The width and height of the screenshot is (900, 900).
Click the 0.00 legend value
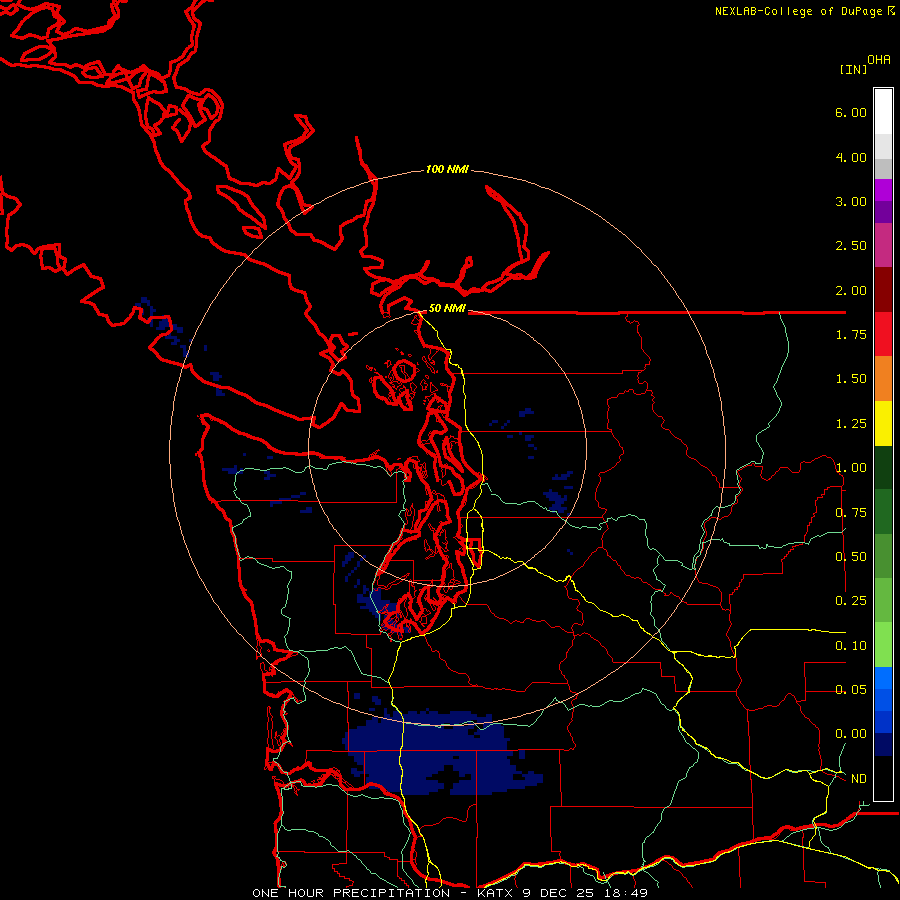coord(851,734)
